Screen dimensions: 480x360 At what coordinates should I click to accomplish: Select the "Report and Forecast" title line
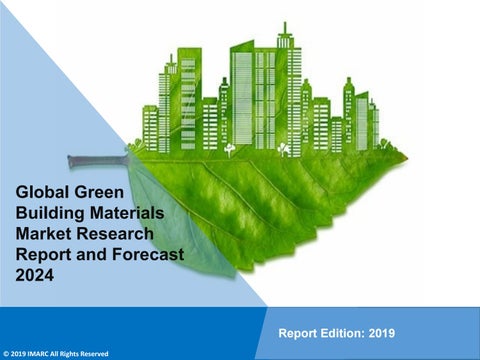tap(100, 254)
